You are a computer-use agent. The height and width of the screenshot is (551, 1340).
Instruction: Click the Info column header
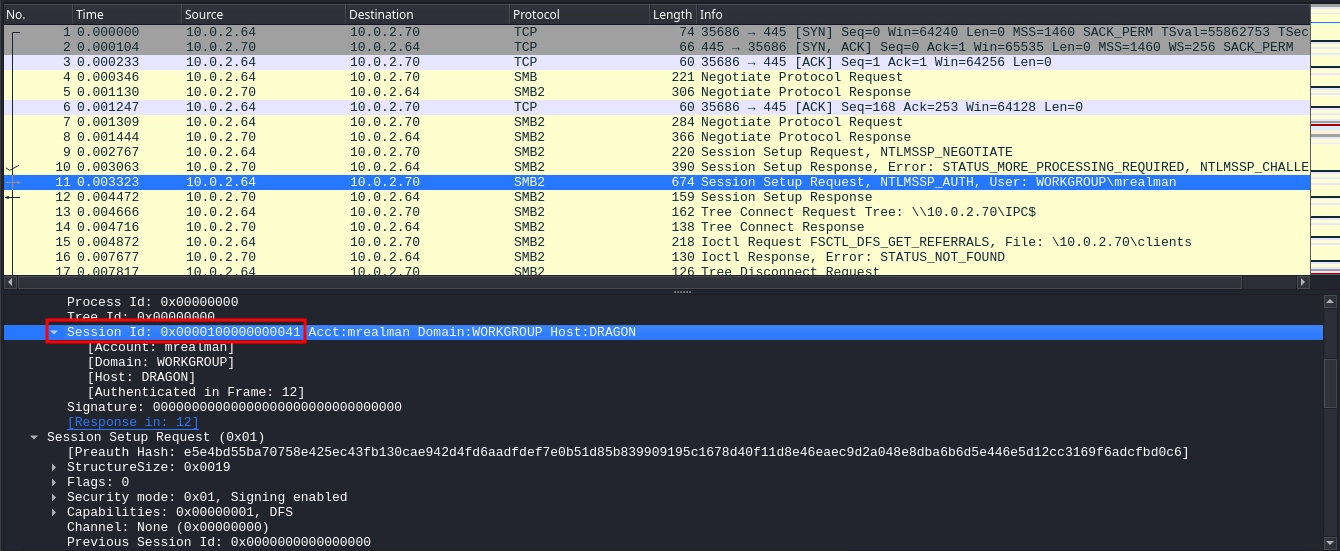coord(1000,15)
